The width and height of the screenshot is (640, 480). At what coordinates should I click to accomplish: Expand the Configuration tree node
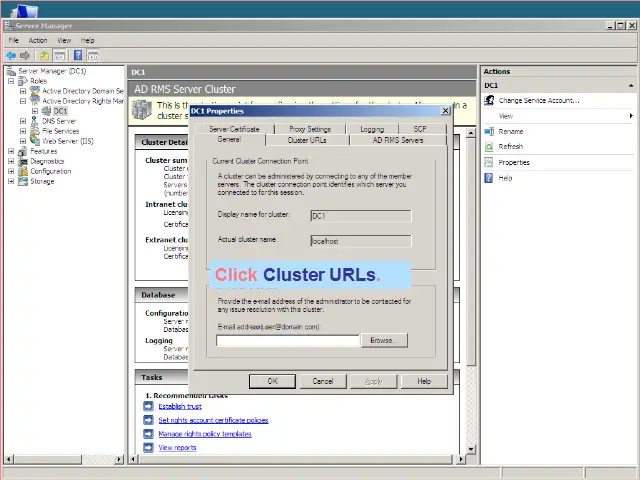(x=11, y=171)
